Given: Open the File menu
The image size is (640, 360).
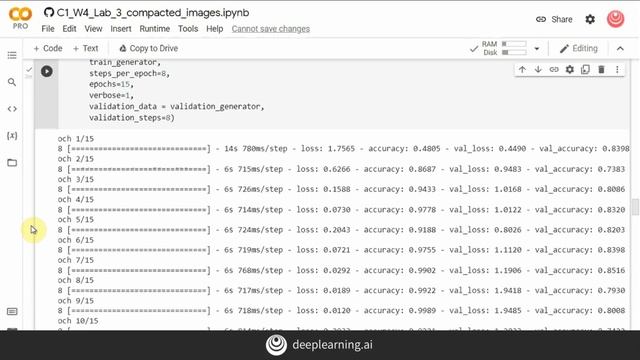Looking at the screenshot, I should [48, 29].
